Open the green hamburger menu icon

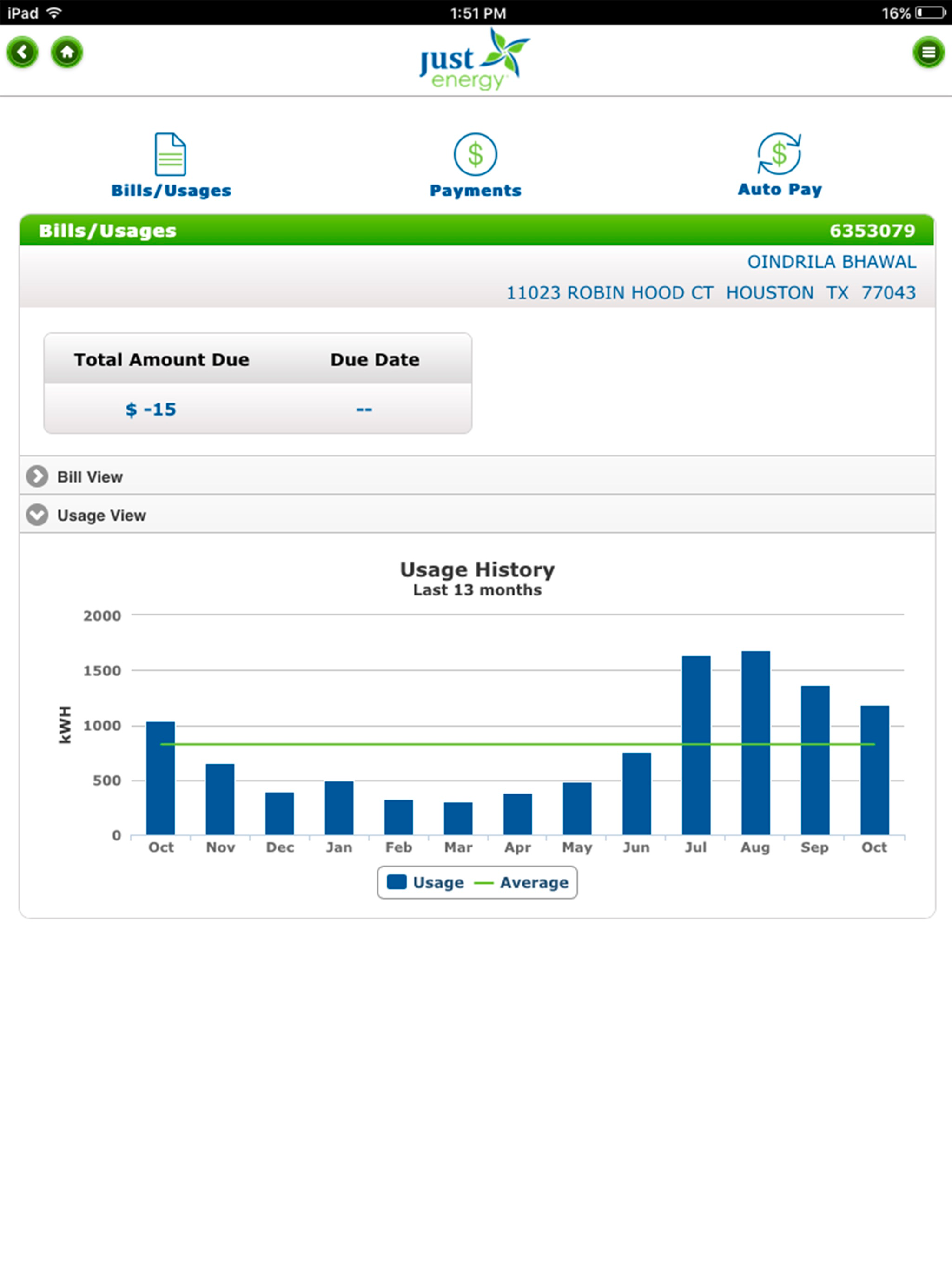tap(928, 53)
